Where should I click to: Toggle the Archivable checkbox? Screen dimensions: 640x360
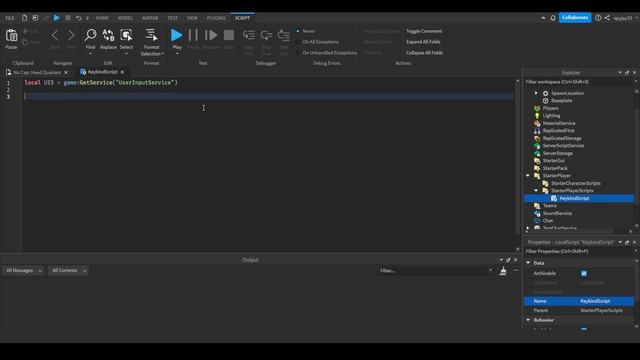tap(584, 273)
